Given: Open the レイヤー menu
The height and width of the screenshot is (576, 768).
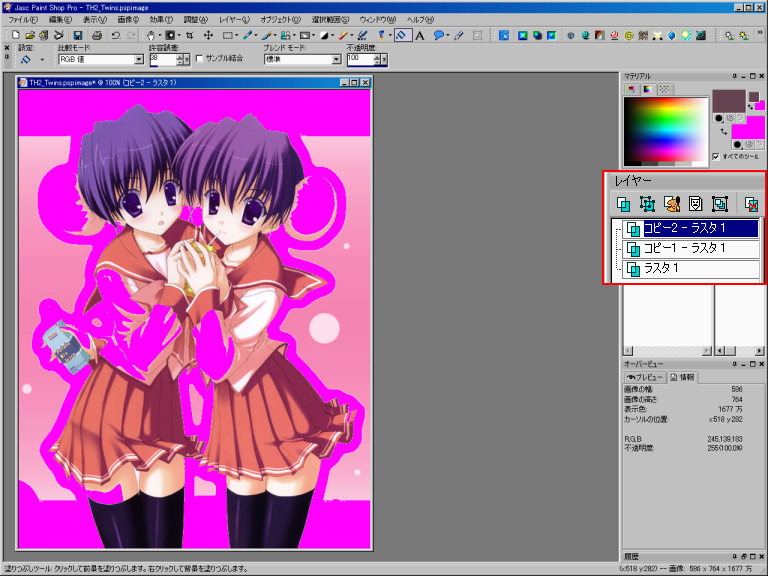Looking at the screenshot, I should click(234, 20).
